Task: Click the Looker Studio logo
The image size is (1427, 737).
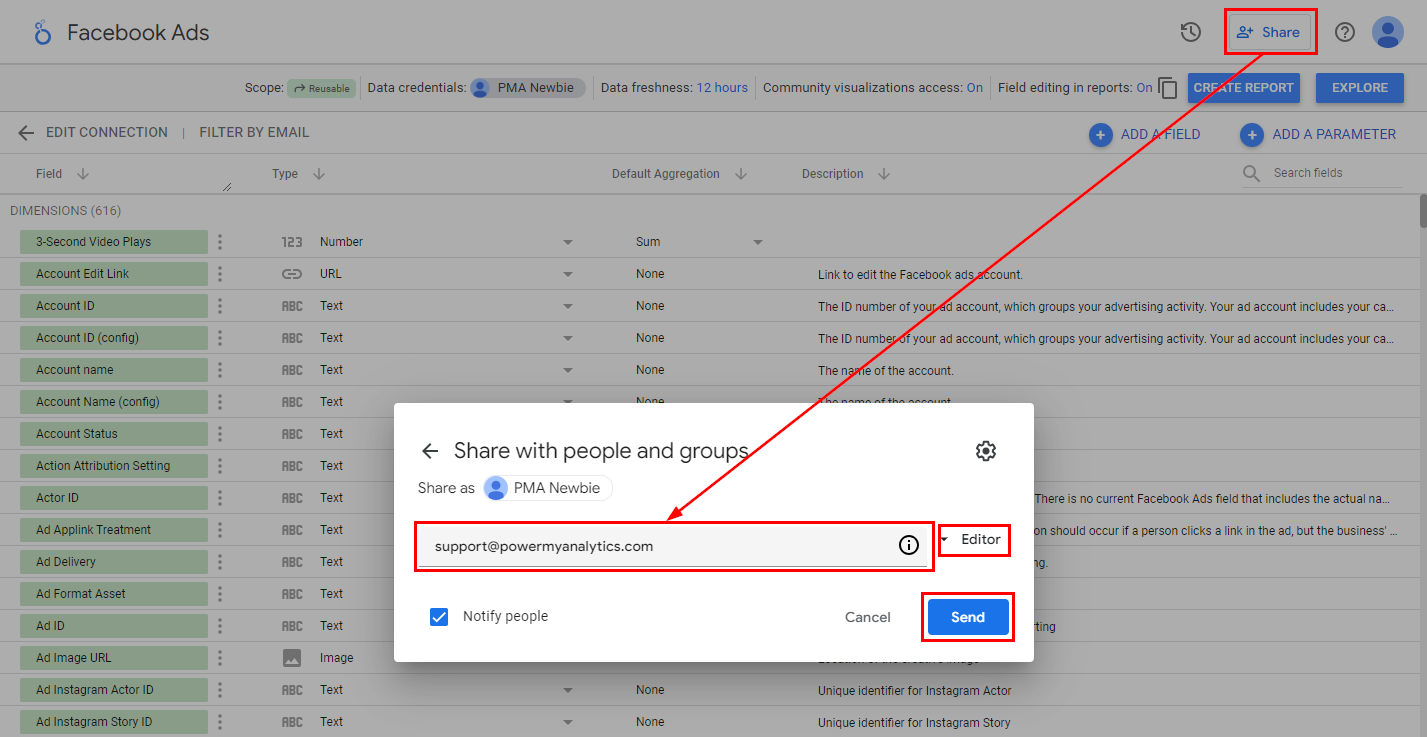Action: click(x=42, y=32)
